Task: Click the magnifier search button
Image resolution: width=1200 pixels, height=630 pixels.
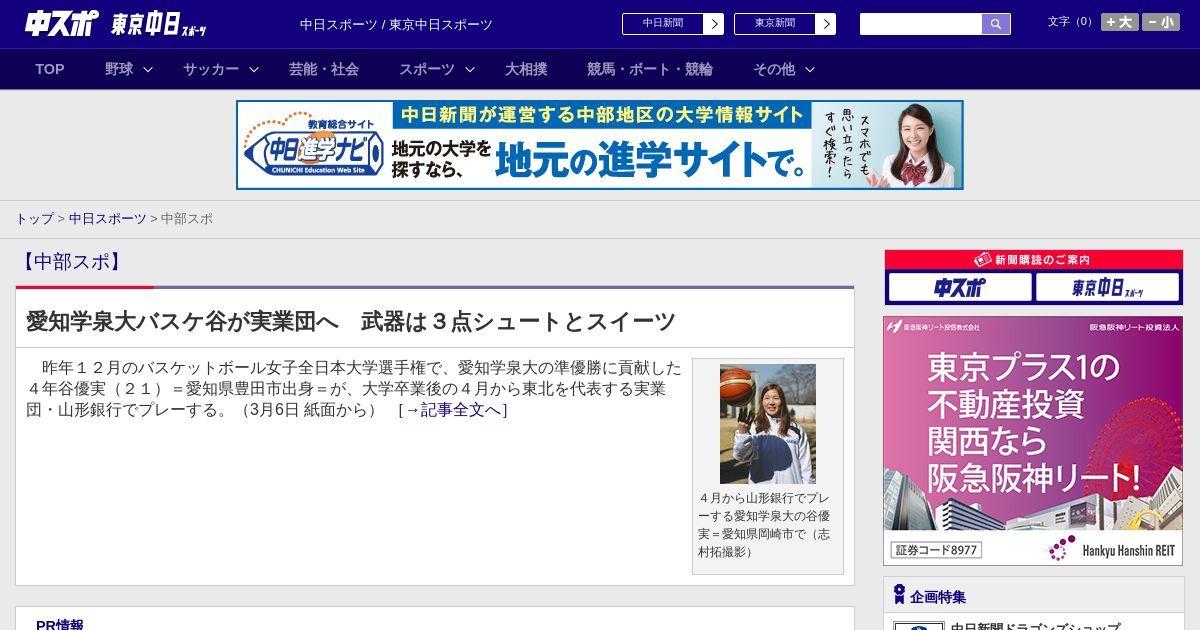Action: (996, 24)
